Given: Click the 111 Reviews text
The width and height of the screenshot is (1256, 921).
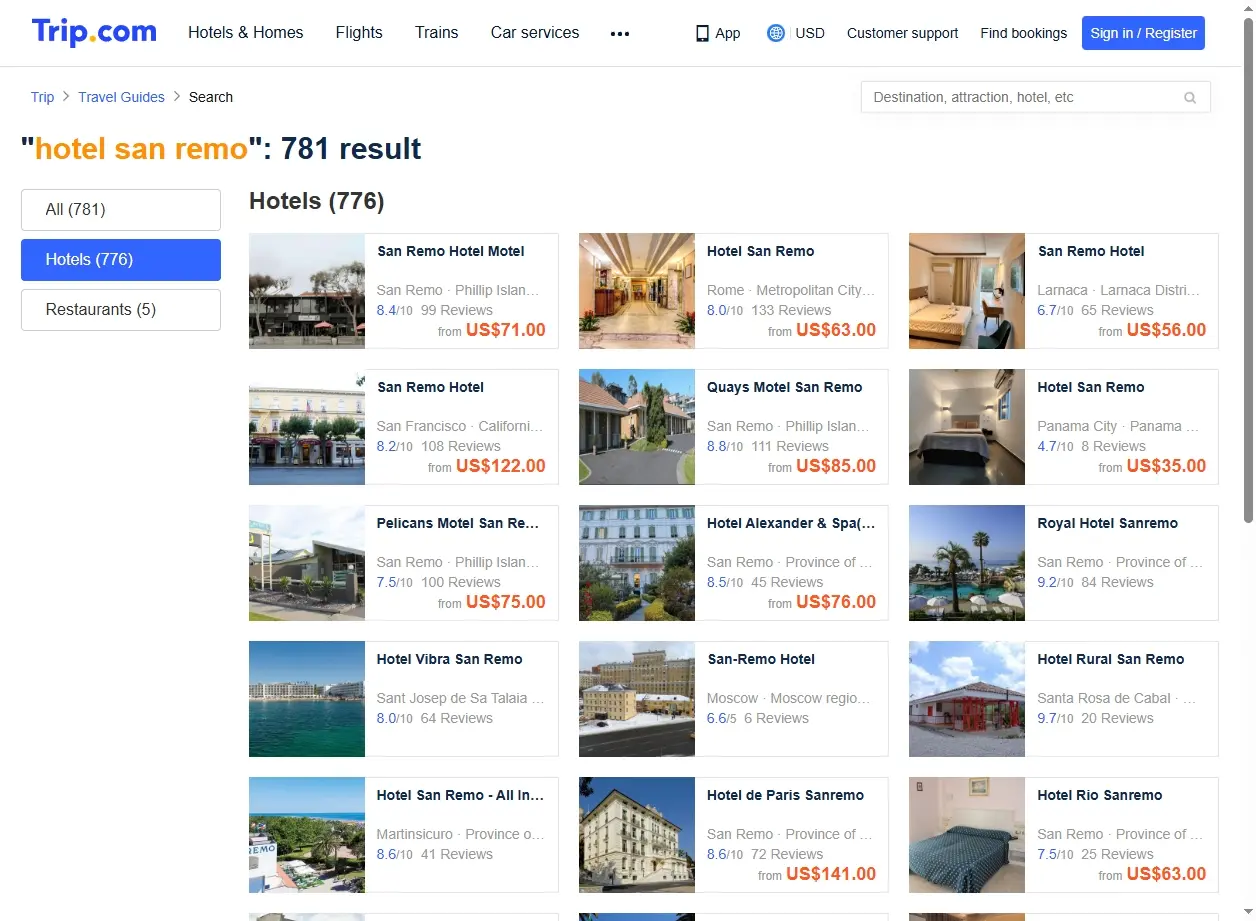Looking at the screenshot, I should click(790, 447).
